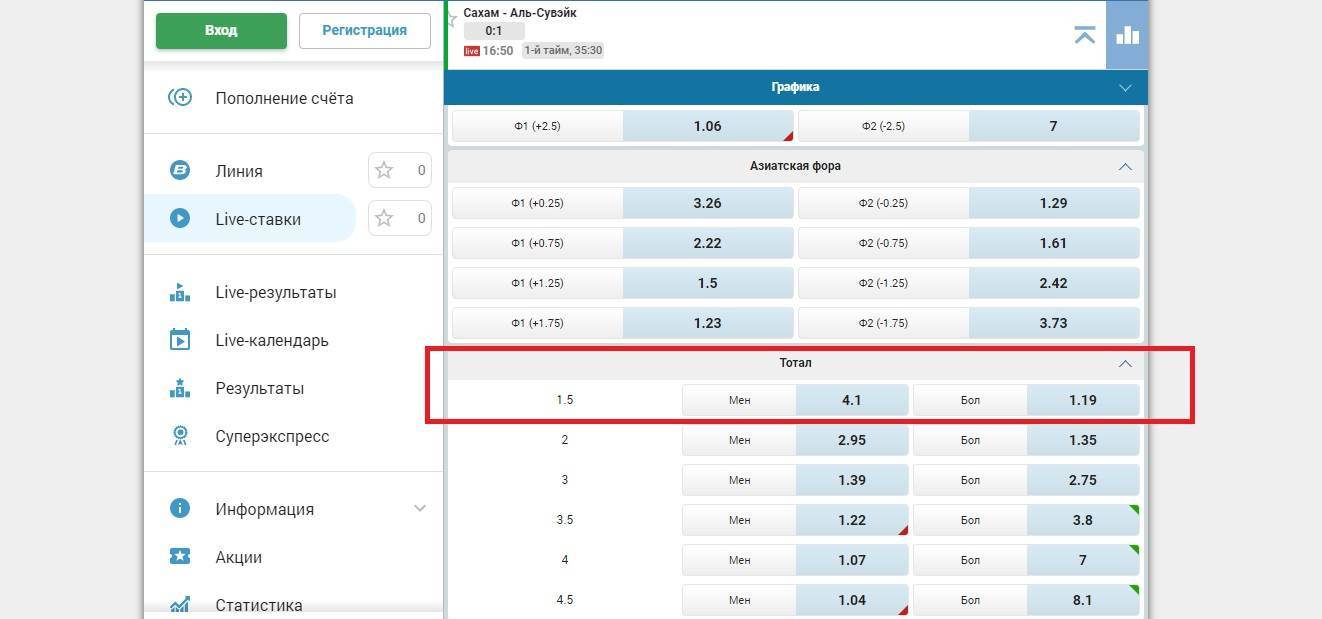Click the Линия sidebar icon
This screenshot has width=1322, height=619.
pyautogui.click(x=180, y=170)
